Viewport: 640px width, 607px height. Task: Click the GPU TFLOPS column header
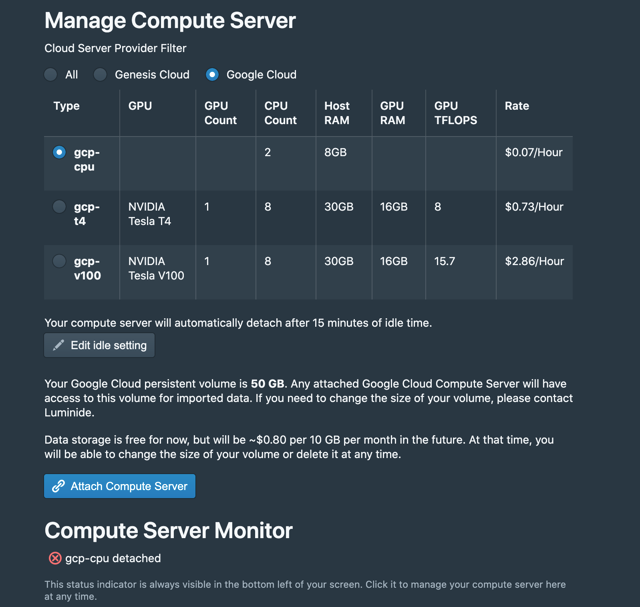(456, 113)
